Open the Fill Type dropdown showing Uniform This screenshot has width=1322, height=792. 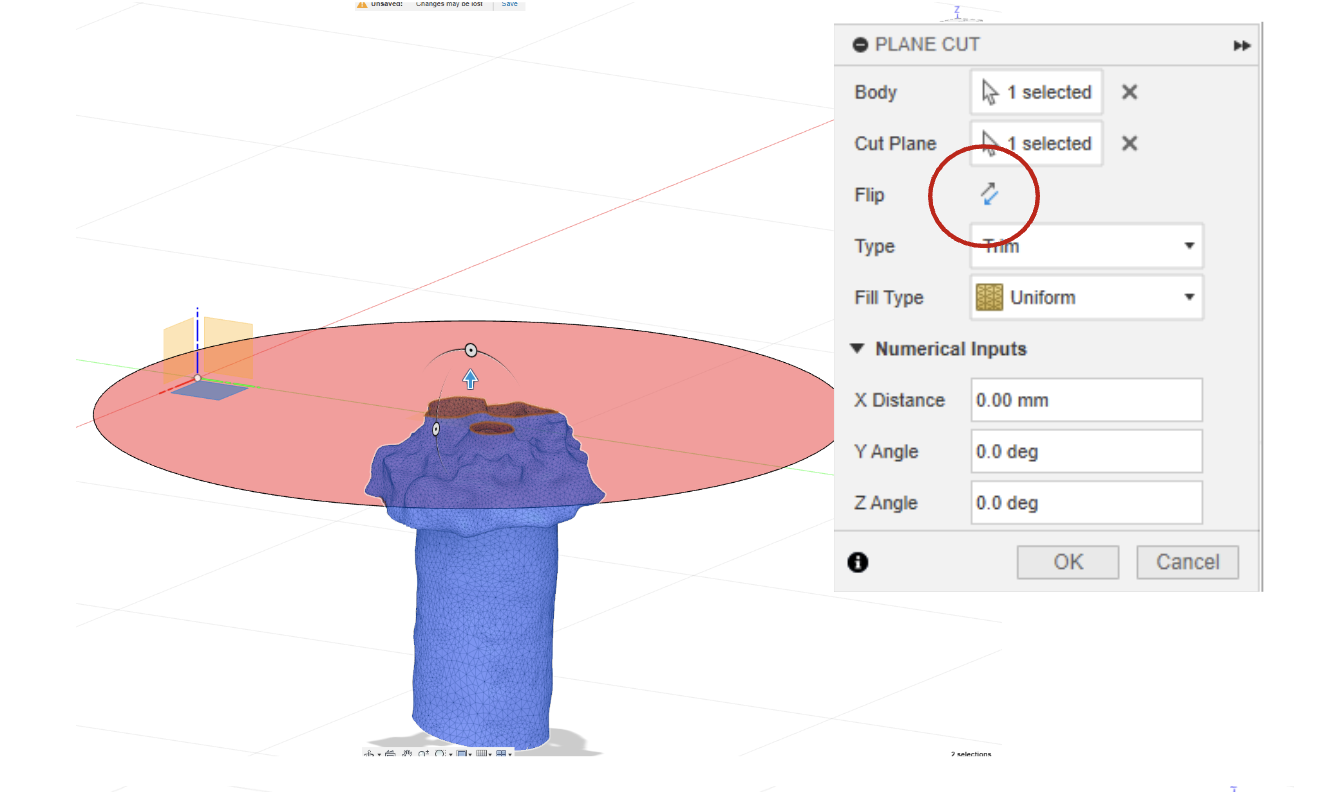tap(1087, 297)
